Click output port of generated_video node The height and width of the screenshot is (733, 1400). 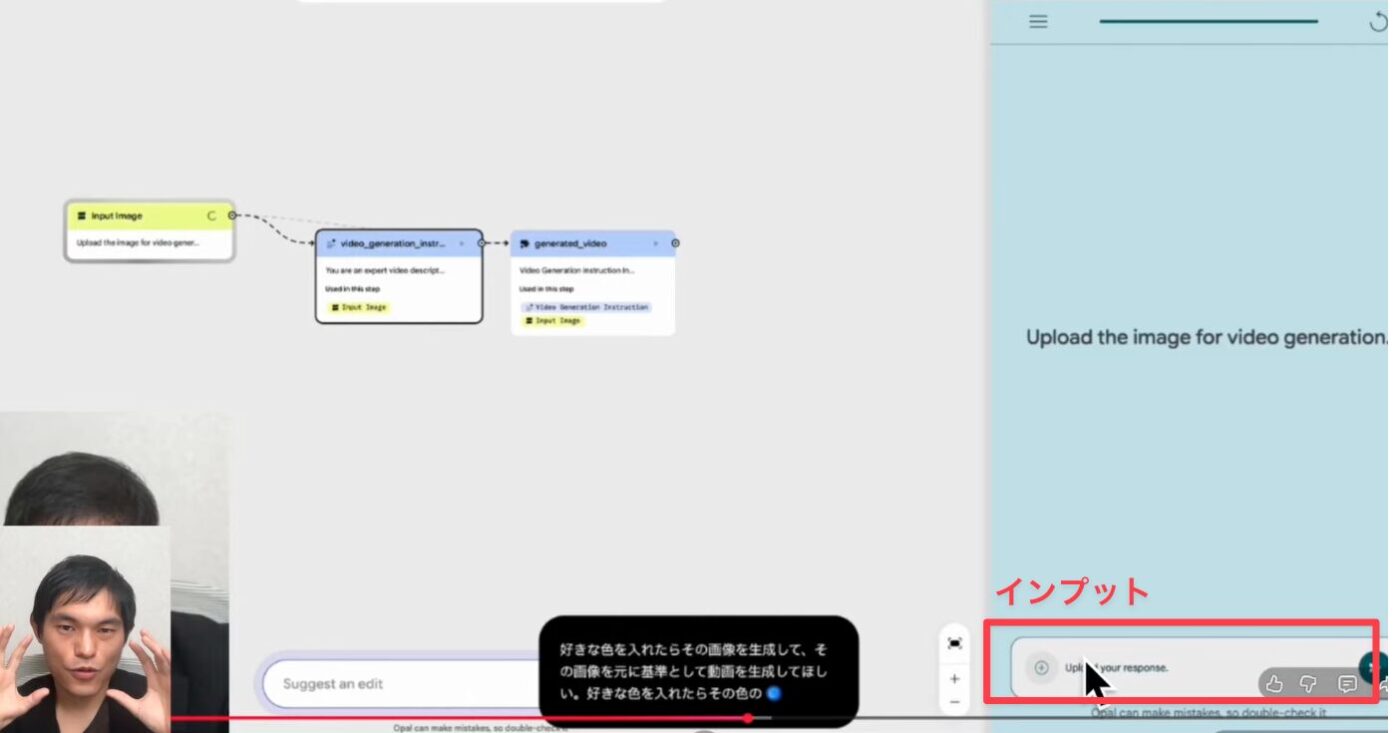pos(675,243)
